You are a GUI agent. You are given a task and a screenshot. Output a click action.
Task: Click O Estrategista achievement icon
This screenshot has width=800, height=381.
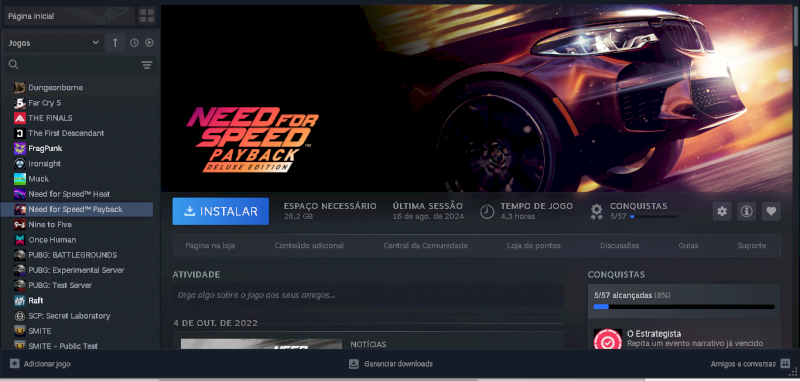pyautogui.click(x=607, y=339)
